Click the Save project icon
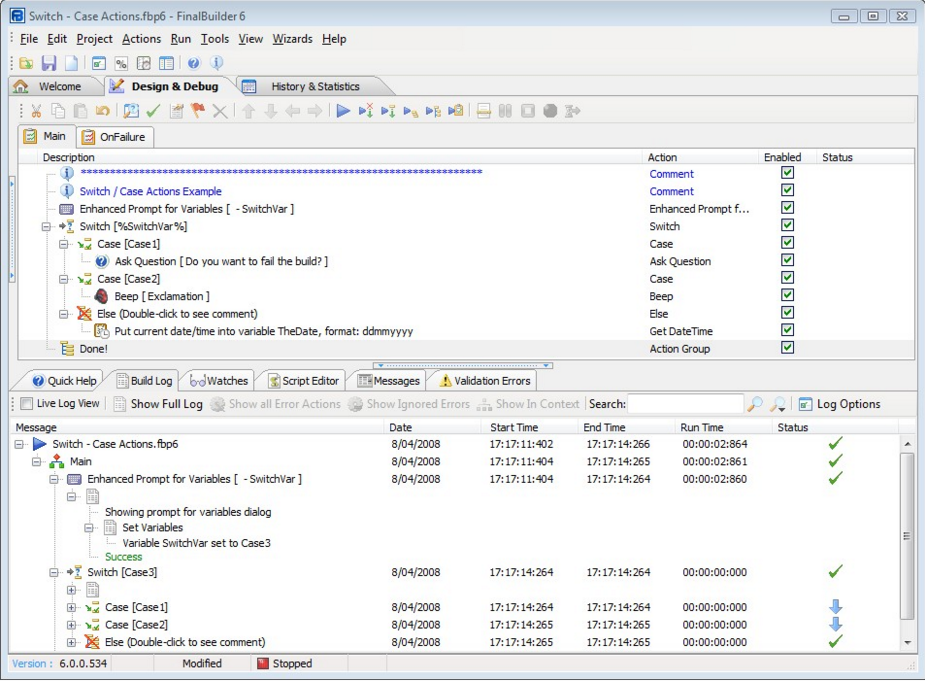Screen dimensions: 925x681 tap(48, 63)
